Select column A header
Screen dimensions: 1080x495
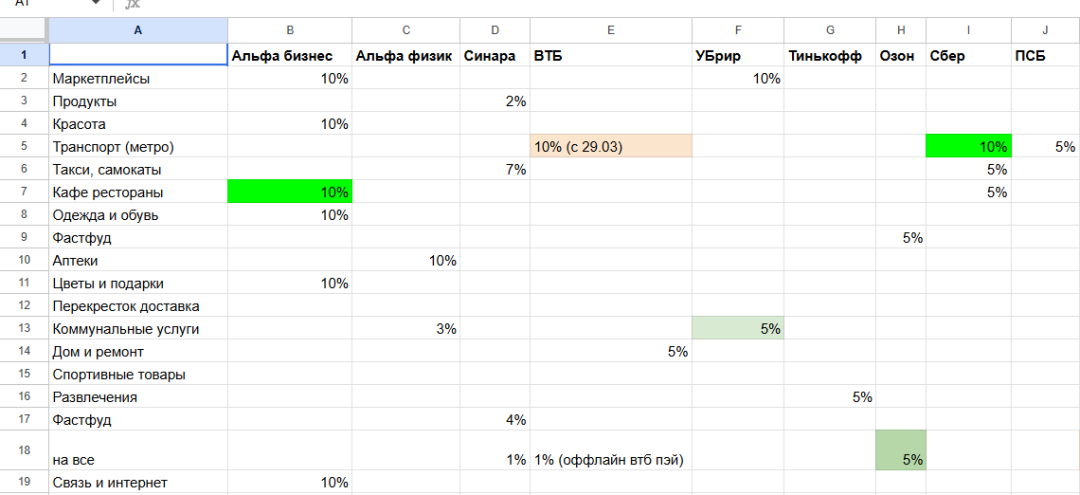(x=138, y=31)
